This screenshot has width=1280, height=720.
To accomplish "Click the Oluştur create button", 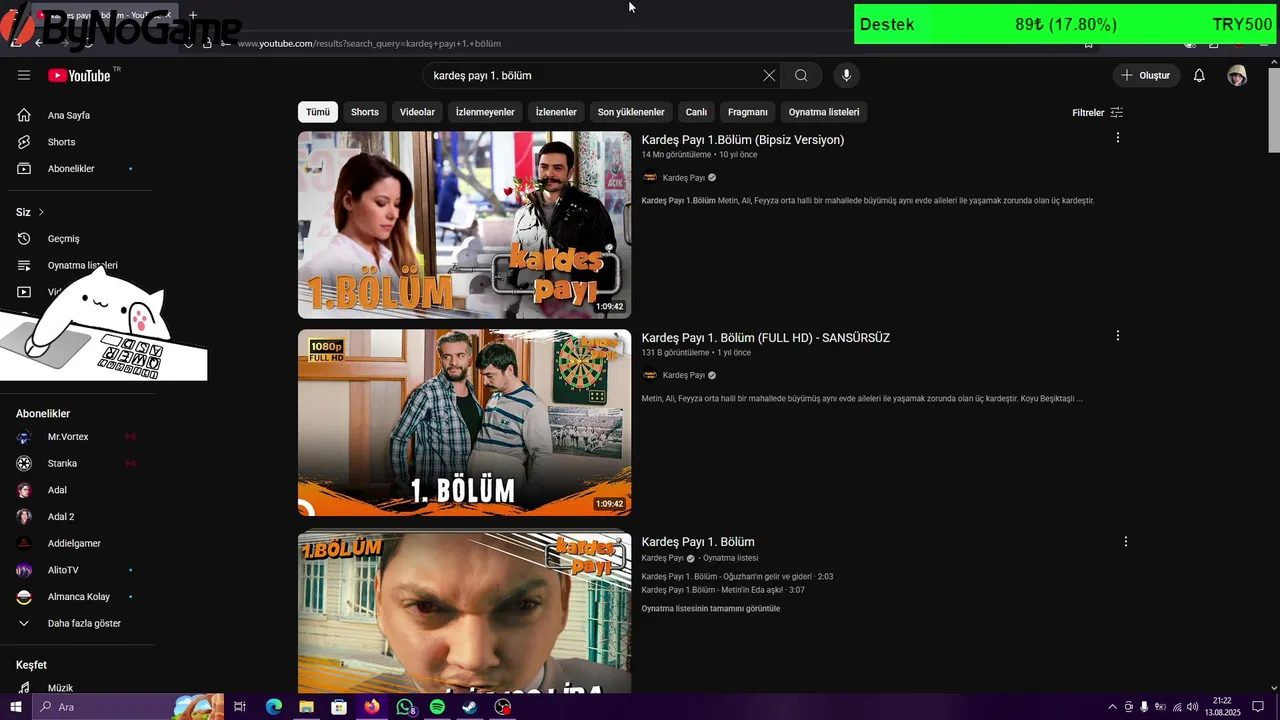I will tap(1146, 75).
